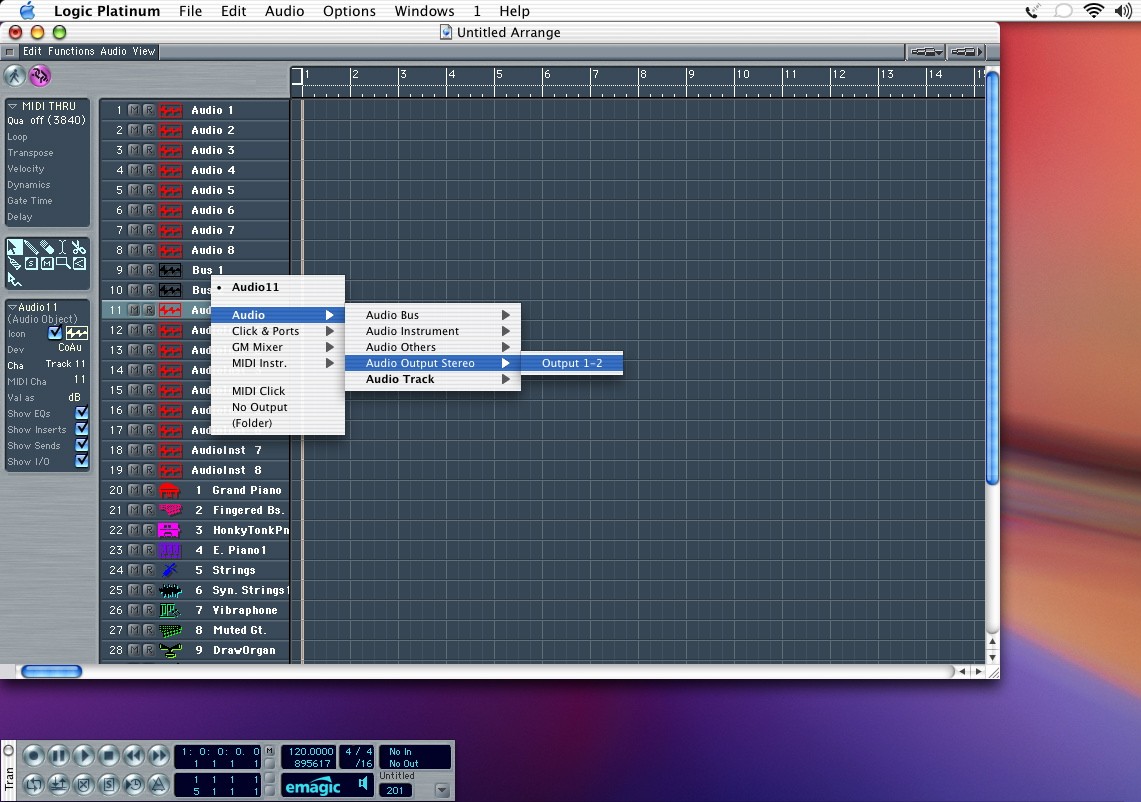Click the 120.0000 tempo display field
This screenshot has height=802, width=1141.
(309, 751)
